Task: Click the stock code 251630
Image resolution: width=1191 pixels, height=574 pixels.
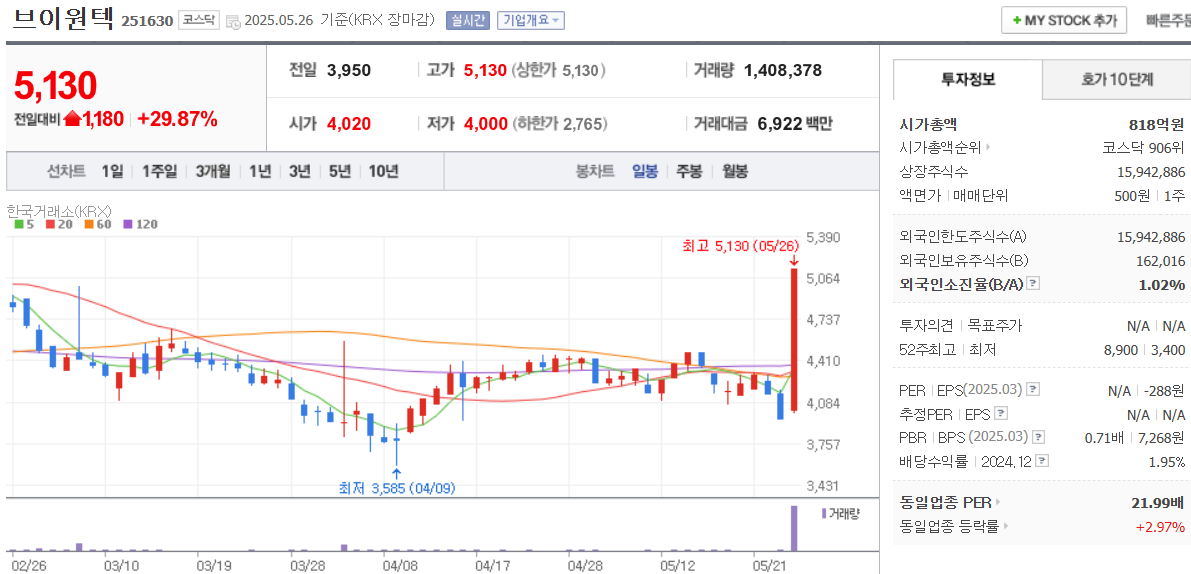Action: coord(147,21)
